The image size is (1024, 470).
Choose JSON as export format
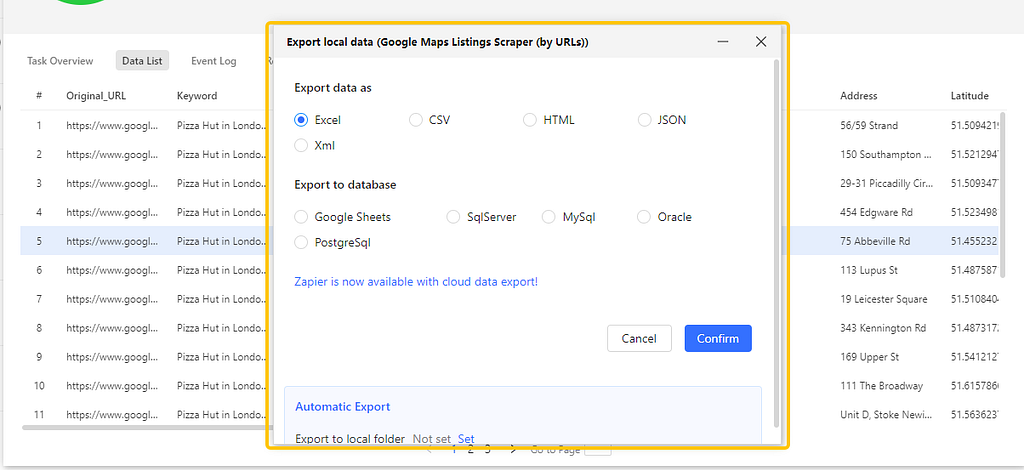click(645, 120)
